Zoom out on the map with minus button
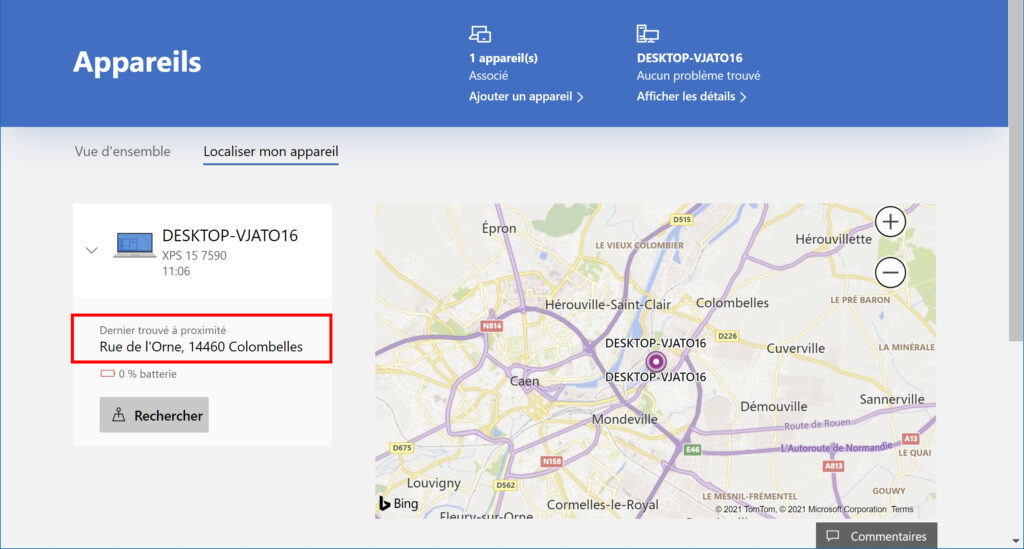1024x549 pixels. [x=890, y=272]
